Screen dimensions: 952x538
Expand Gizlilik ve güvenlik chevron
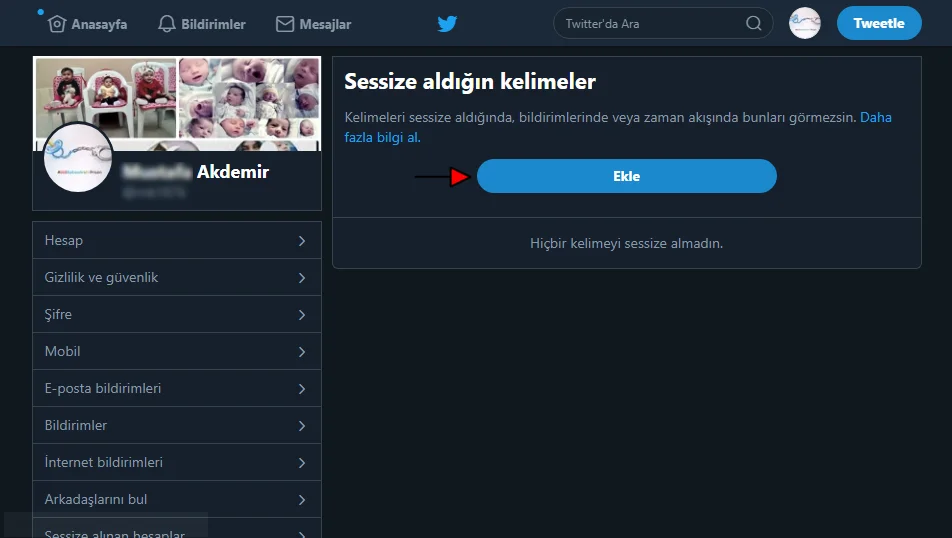click(x=302, y=278)
